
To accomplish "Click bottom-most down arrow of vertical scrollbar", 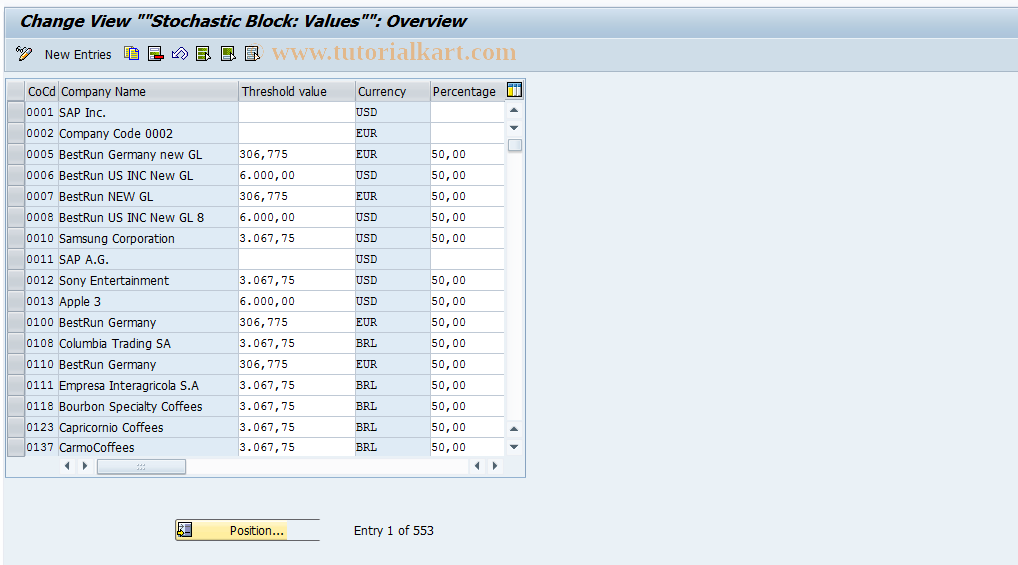I will coord(514,447).
